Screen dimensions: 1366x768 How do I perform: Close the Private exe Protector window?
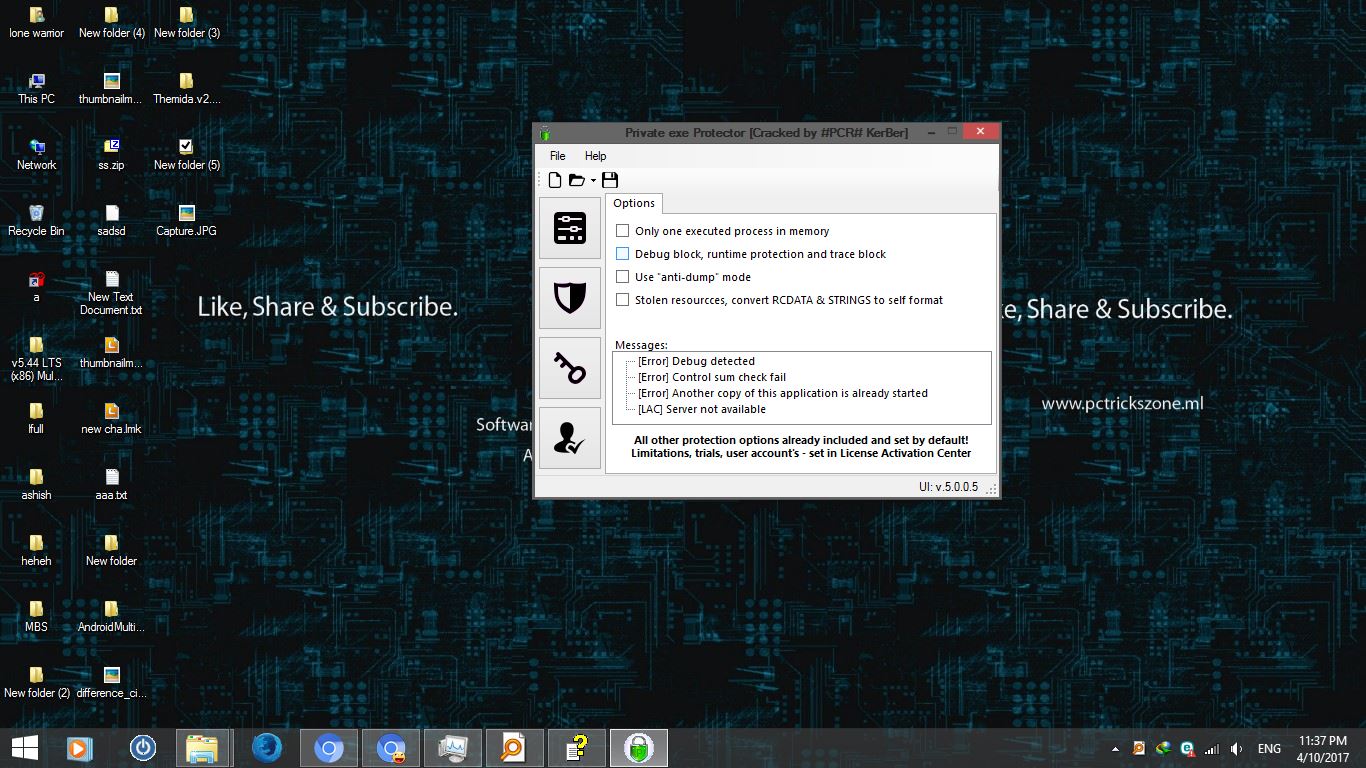[x=980, y=131]
